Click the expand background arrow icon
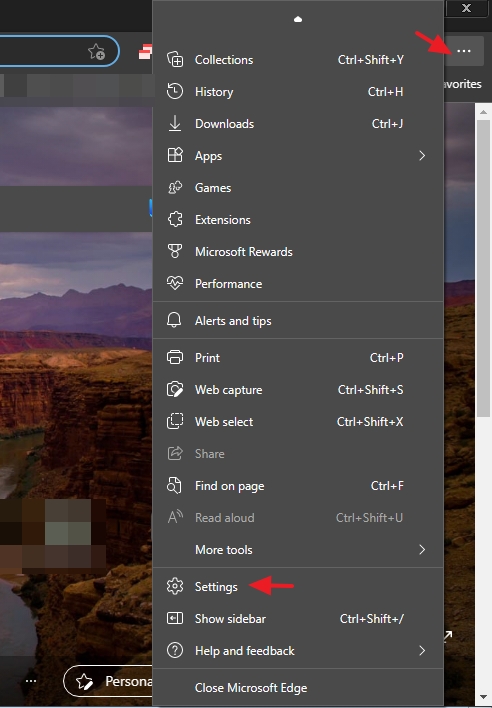This screenshot has width=492, height=708. [x=448, y=636]
